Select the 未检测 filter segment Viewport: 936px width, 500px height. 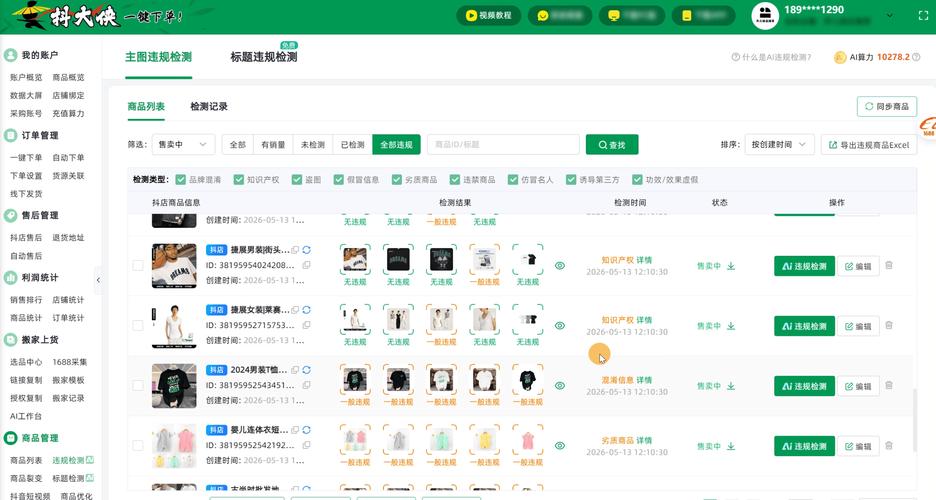tap(313, 144)
